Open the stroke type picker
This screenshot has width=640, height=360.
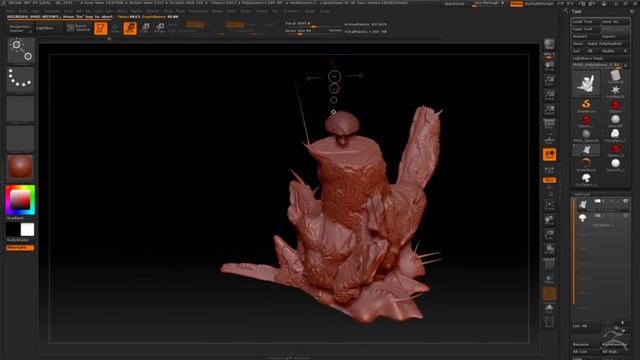(x=20, y=79)
